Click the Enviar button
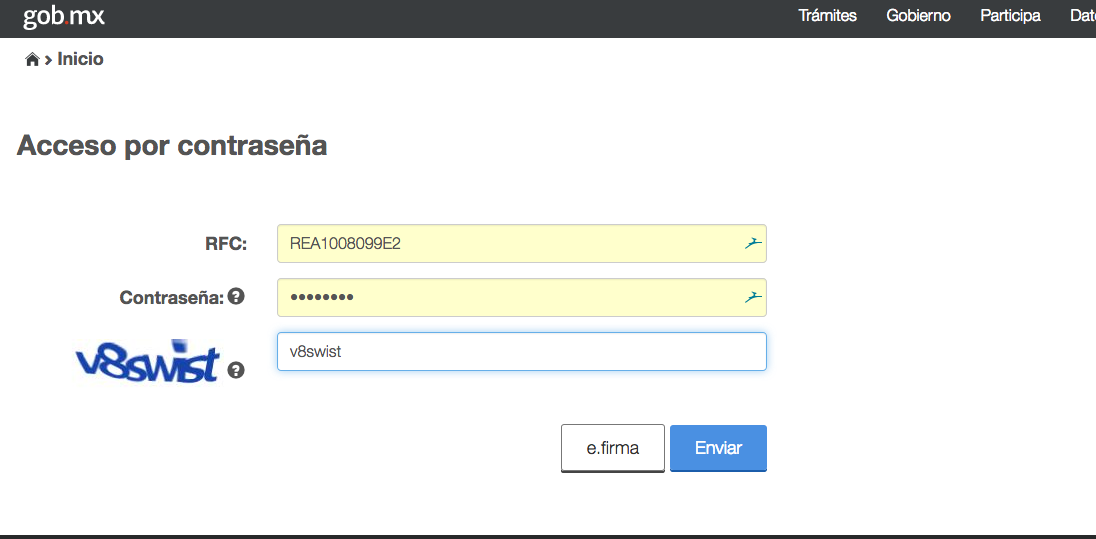Viewport: 1096px width, 539px height. pos(719,448)
